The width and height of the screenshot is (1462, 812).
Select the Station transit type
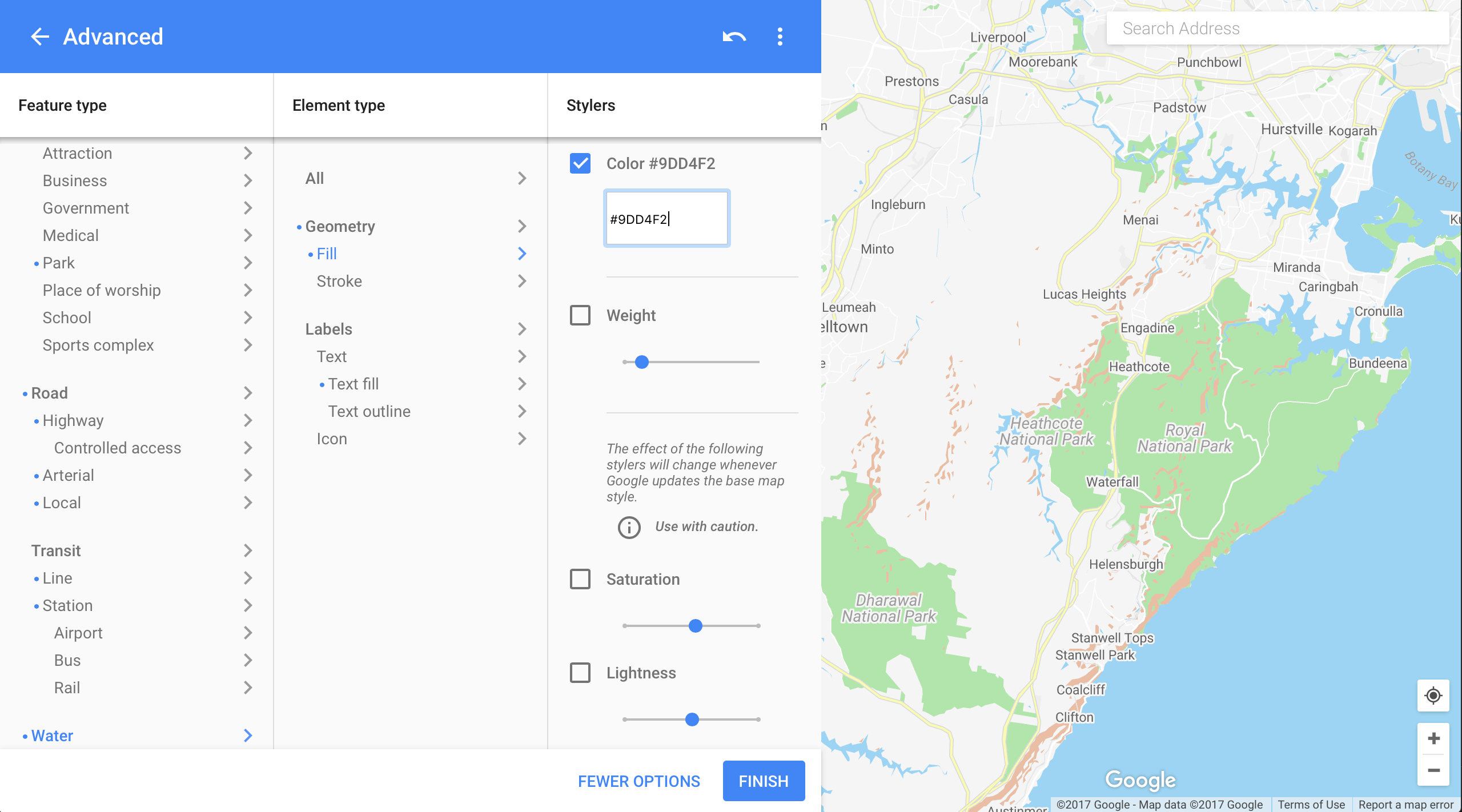pyautogui.click(x=67, y=605)
